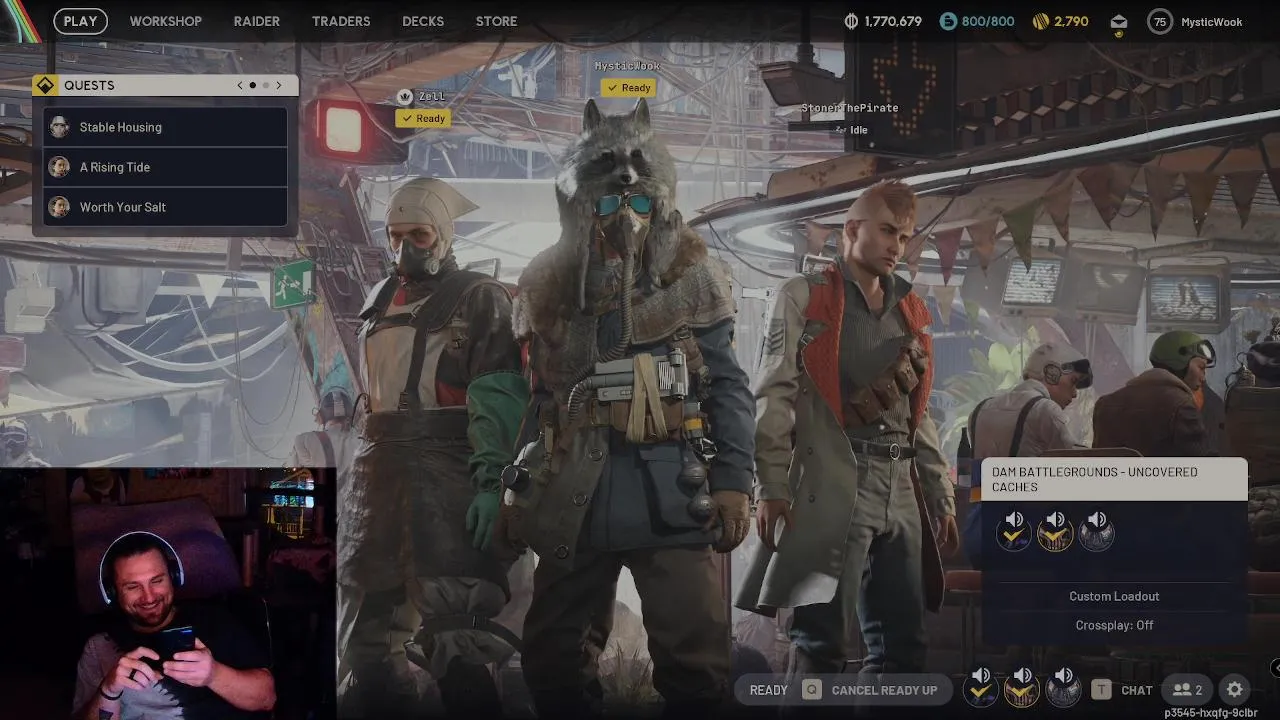Click MysticWook's Ready status badge
Image resolution: width=1280 pixels, height=720 pixels.
click(628, 87)
